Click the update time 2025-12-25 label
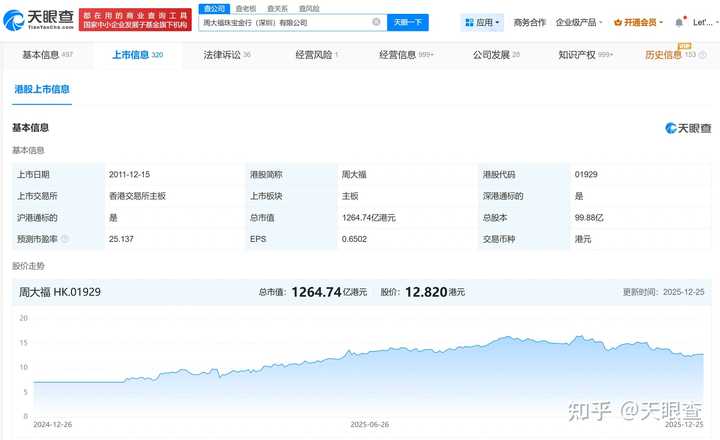Image resolution: width=720 pixels, height=440 pixels. [x=663, y=292]
